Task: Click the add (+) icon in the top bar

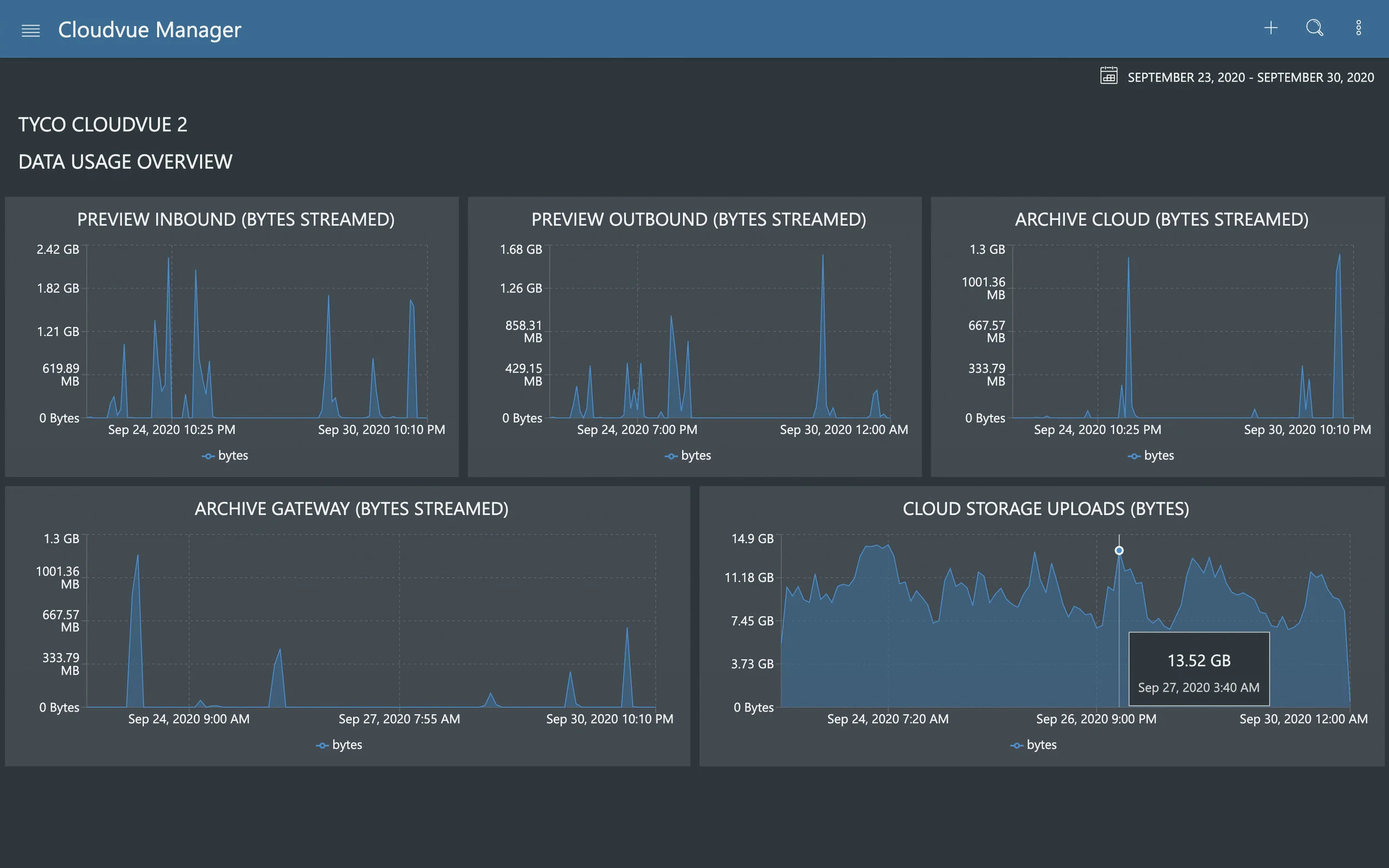Action: tap(1271, 28)
